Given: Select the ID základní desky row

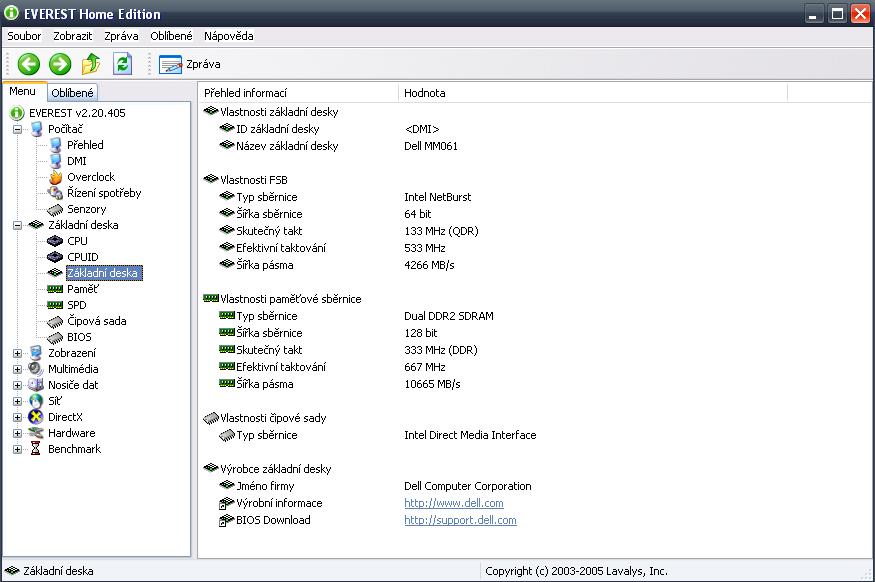Looking at the screenshot, I should pos(277,129).
